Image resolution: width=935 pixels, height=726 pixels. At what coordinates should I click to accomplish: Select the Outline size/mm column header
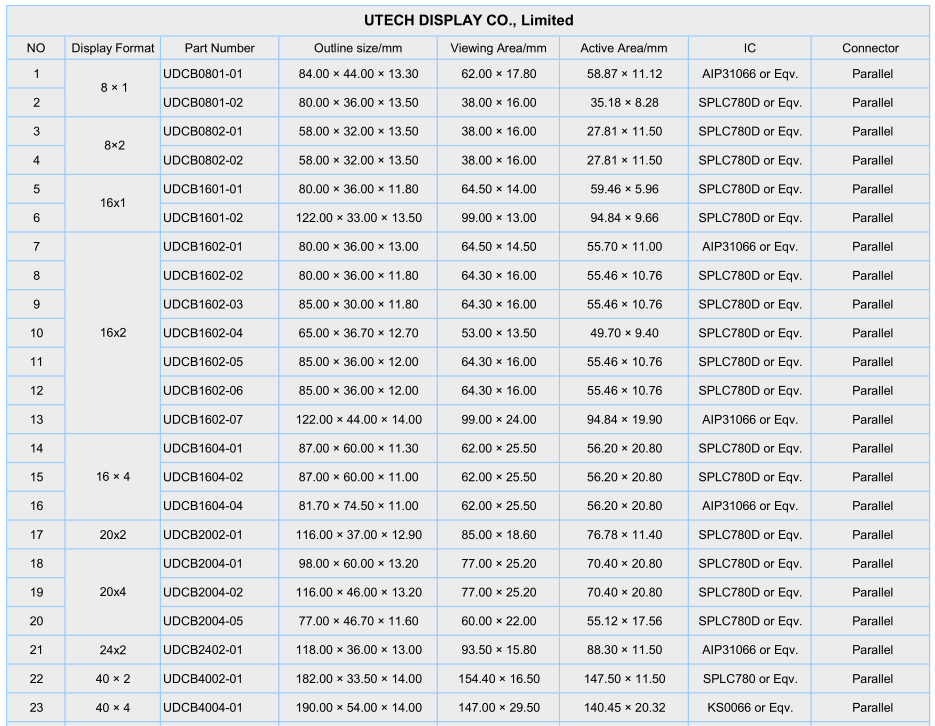coord(358,48)
